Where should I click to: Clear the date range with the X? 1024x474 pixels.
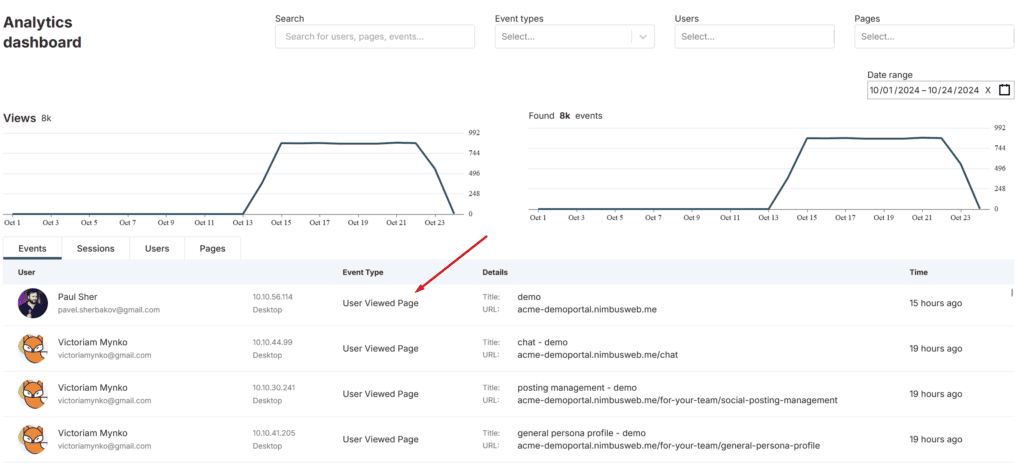coord(988,90)
